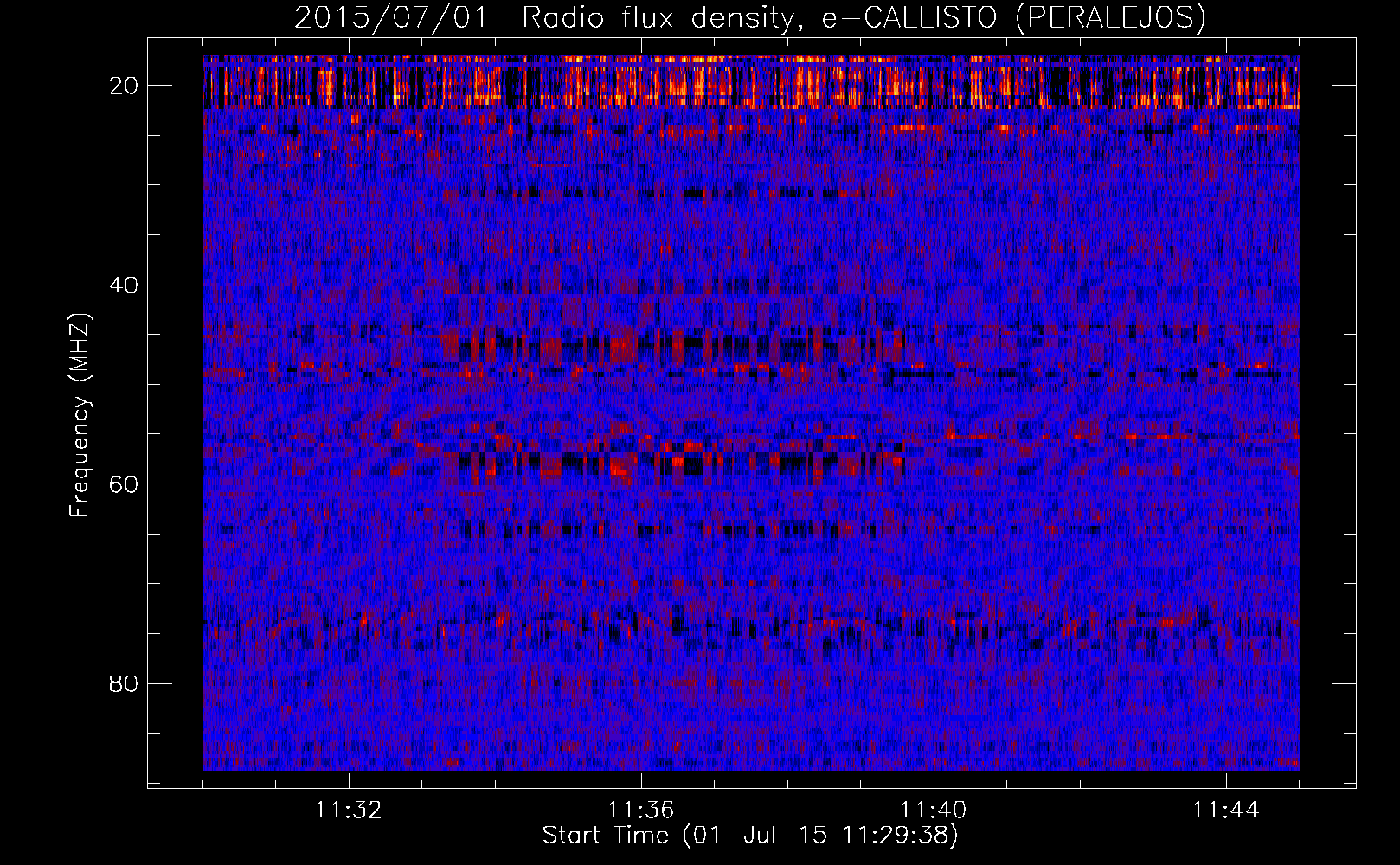Click the 20 frequency tick label
Viewport: 1400px width, 865px height.
[124, 85]
